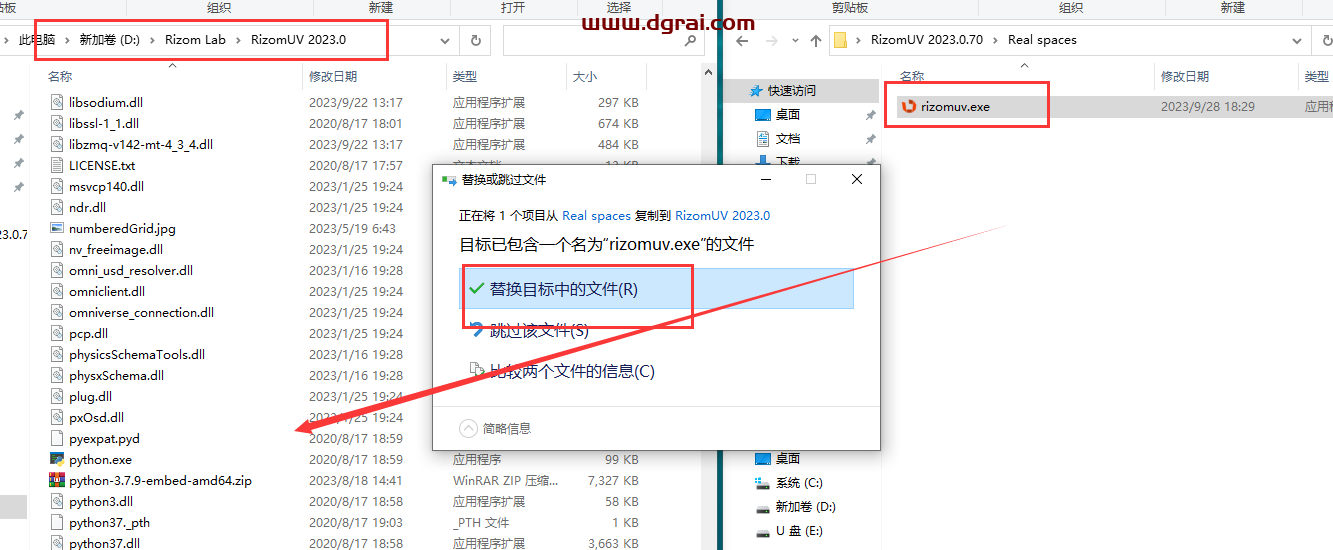Open address dropdown in right Explorer window

coord(1297,41)
